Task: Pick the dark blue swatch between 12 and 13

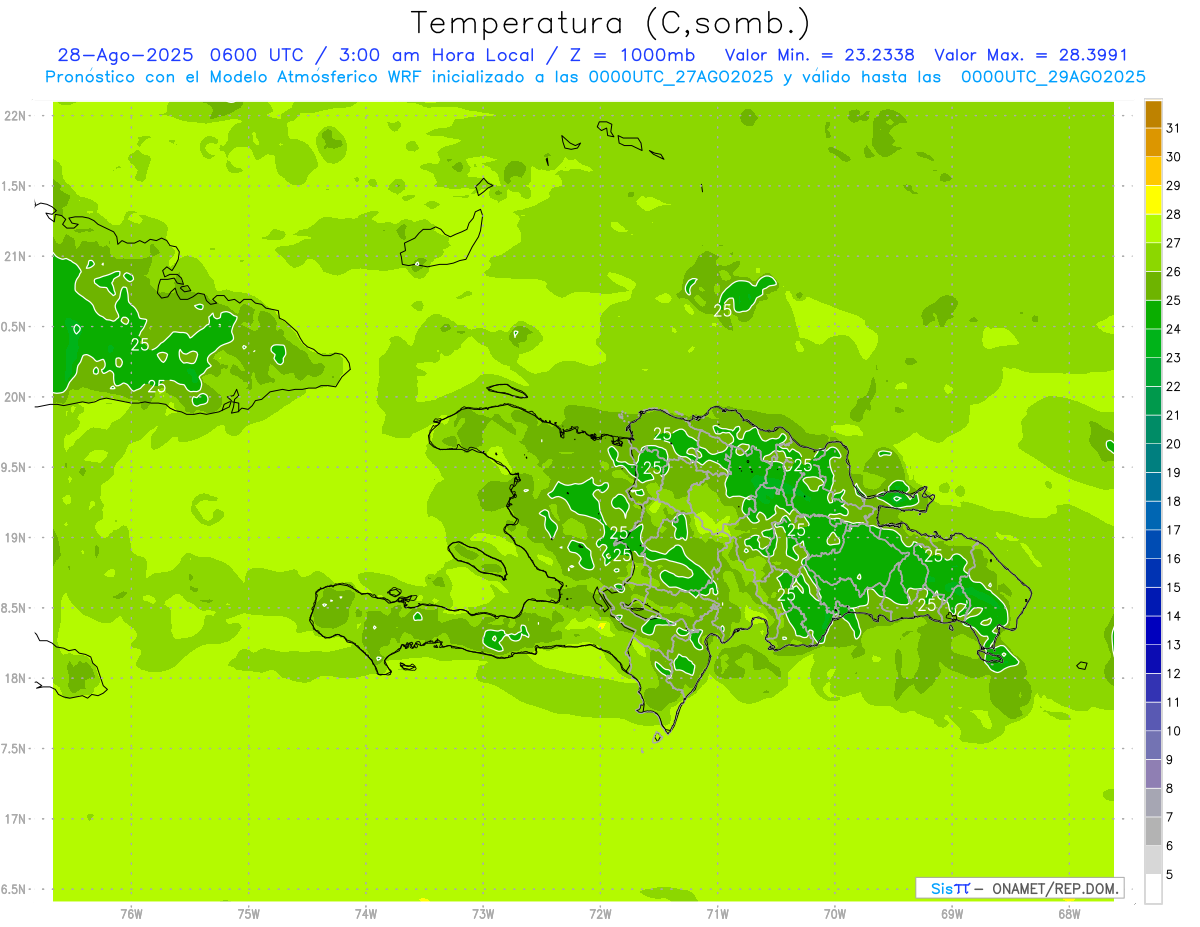Action: (x=1153, y=660)
